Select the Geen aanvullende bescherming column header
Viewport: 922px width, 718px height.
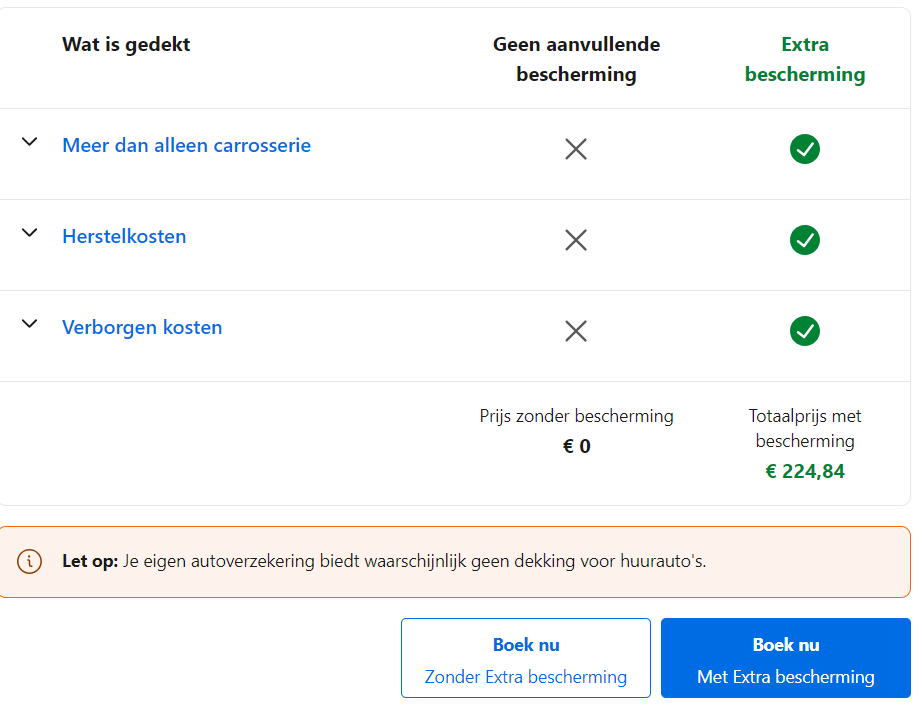click(x=576, y=59)
